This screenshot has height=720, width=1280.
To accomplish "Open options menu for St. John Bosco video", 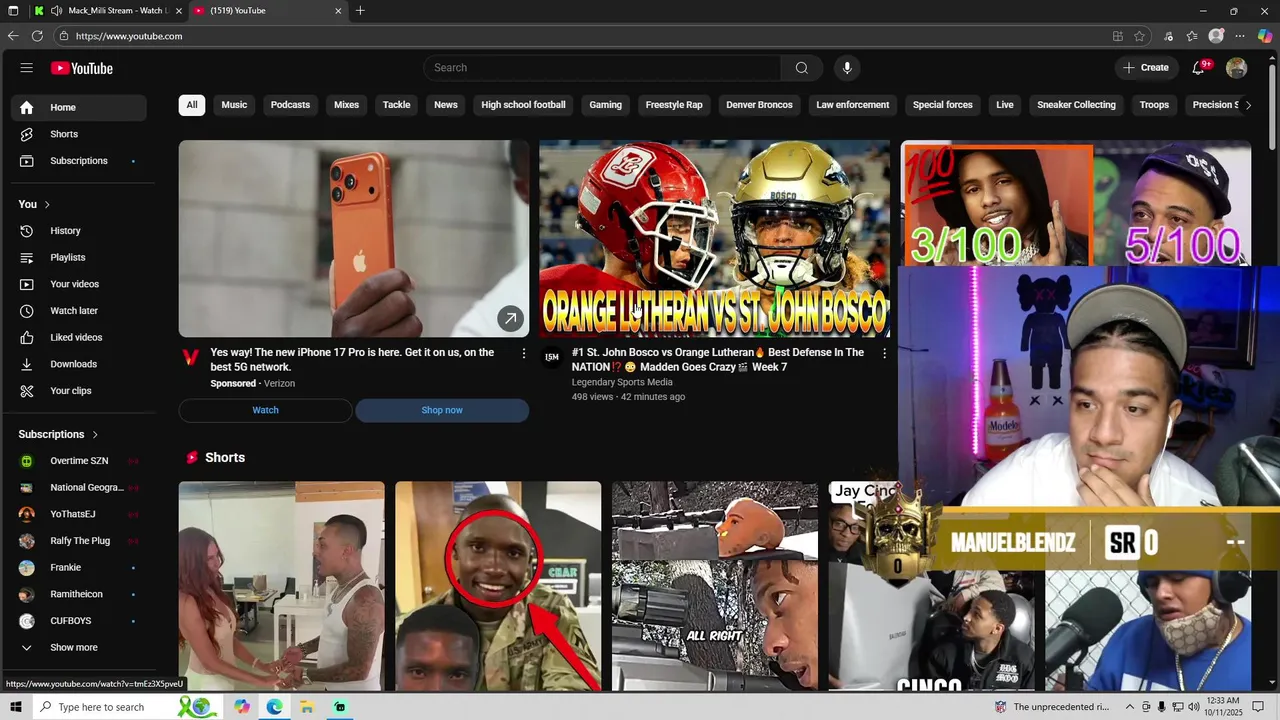I will click(x=884, y=353).
